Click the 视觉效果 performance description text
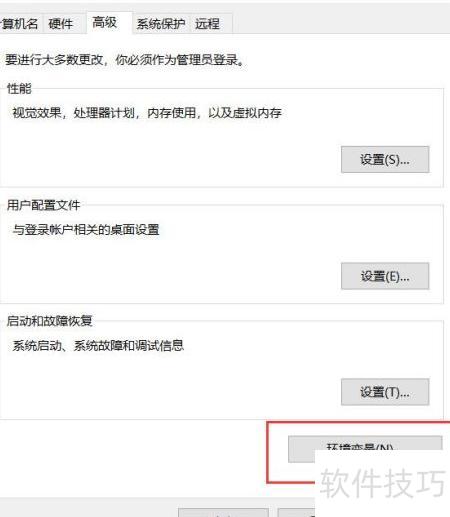 click(x=147, y=113)
